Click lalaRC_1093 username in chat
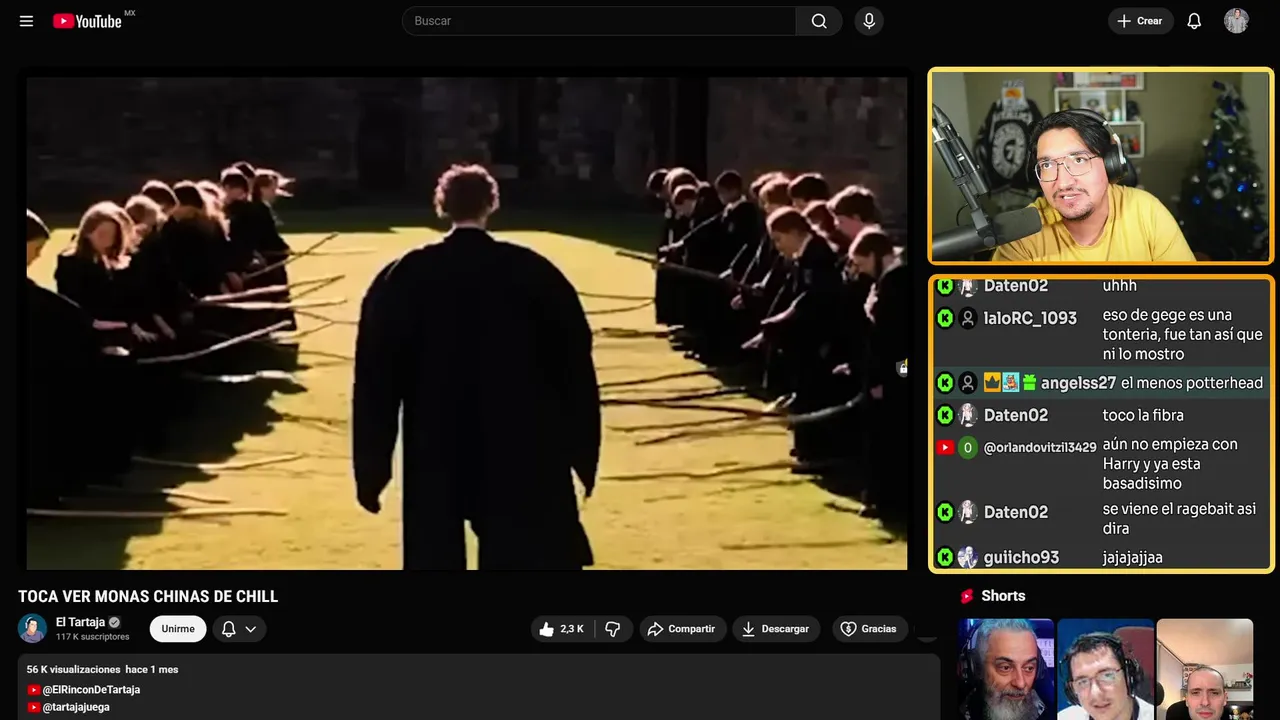 click(1030, 318)
